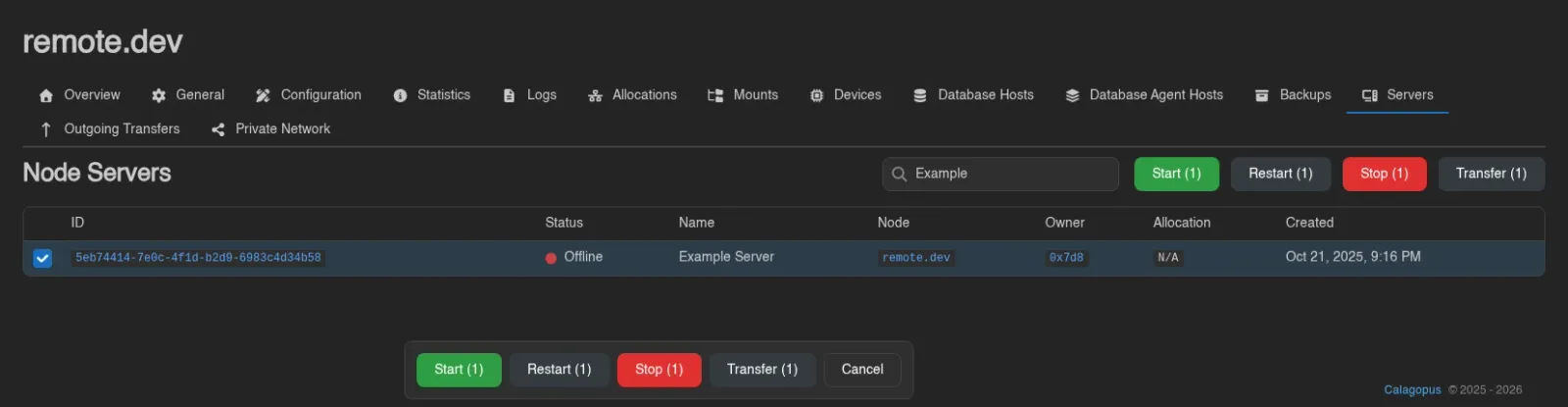Select the Servers tab
The width and height of the screenshot is (1568, 407).
tap(1397, 95)
